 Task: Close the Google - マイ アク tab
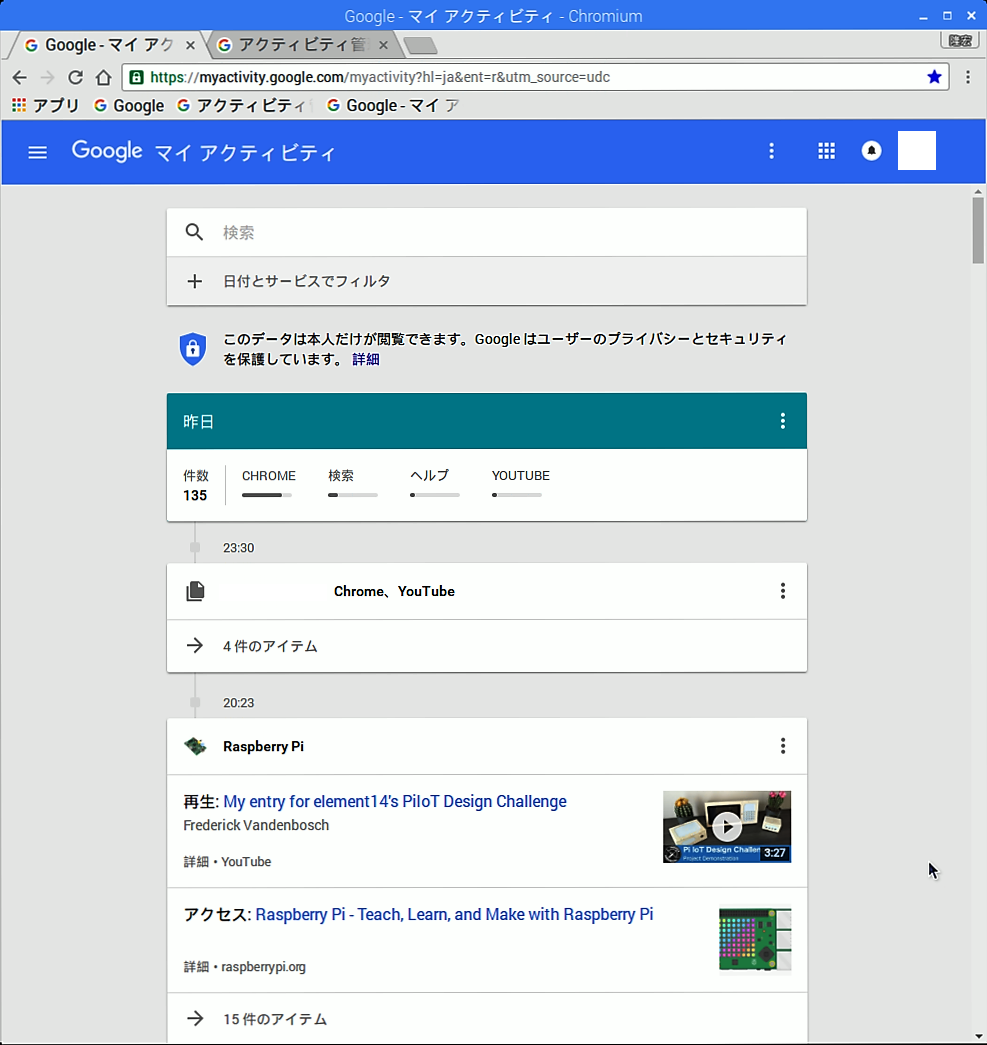pyautogui.click(x=190, y=45)
